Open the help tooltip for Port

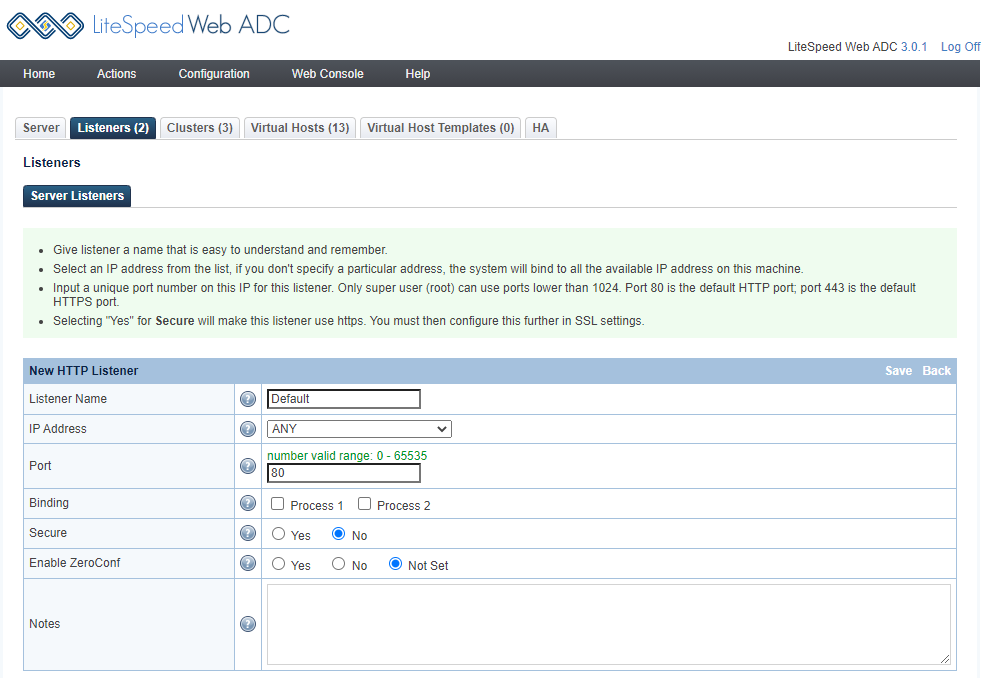point(248,466)
